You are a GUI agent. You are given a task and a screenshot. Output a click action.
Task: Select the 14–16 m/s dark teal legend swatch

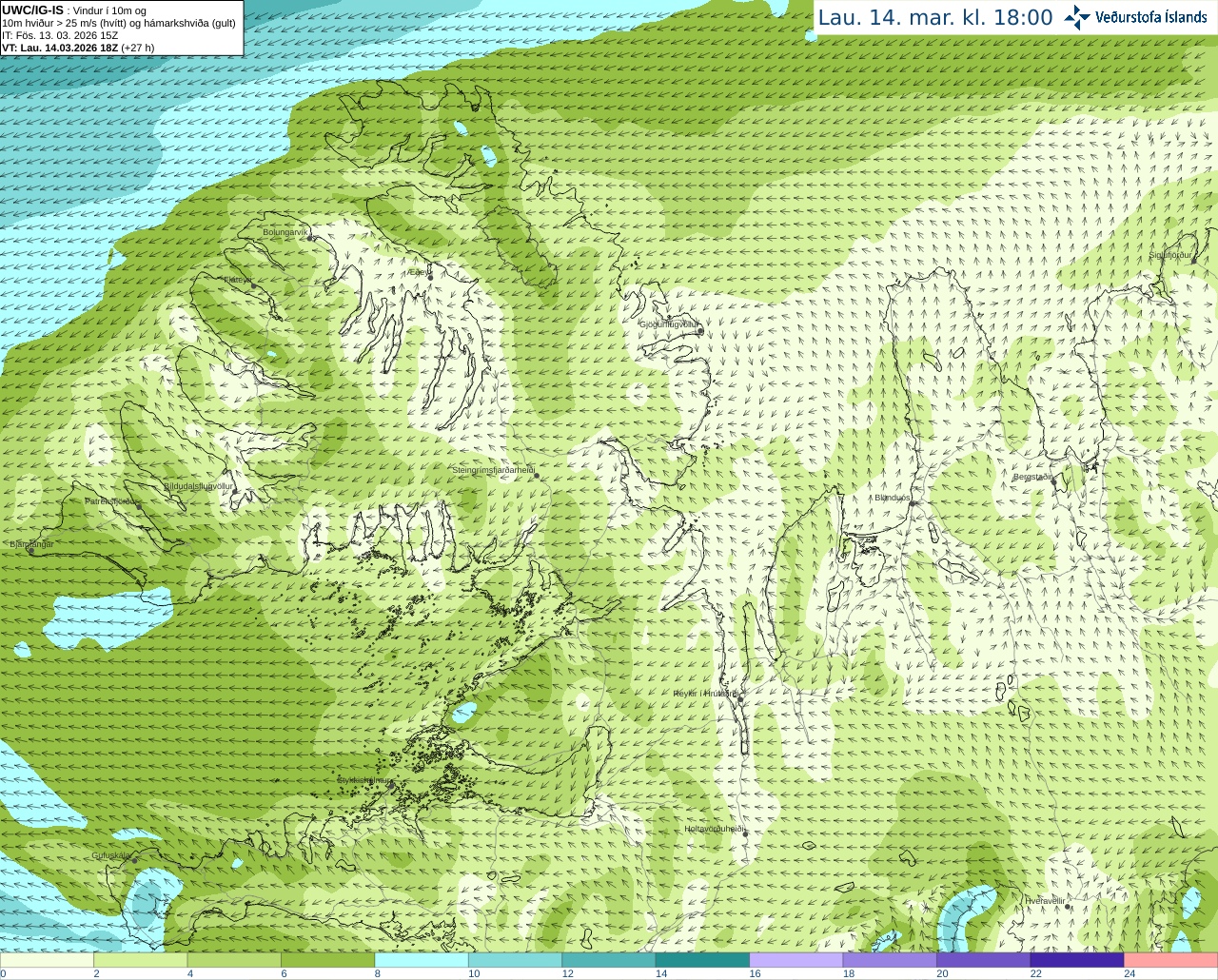coord(702,960)
